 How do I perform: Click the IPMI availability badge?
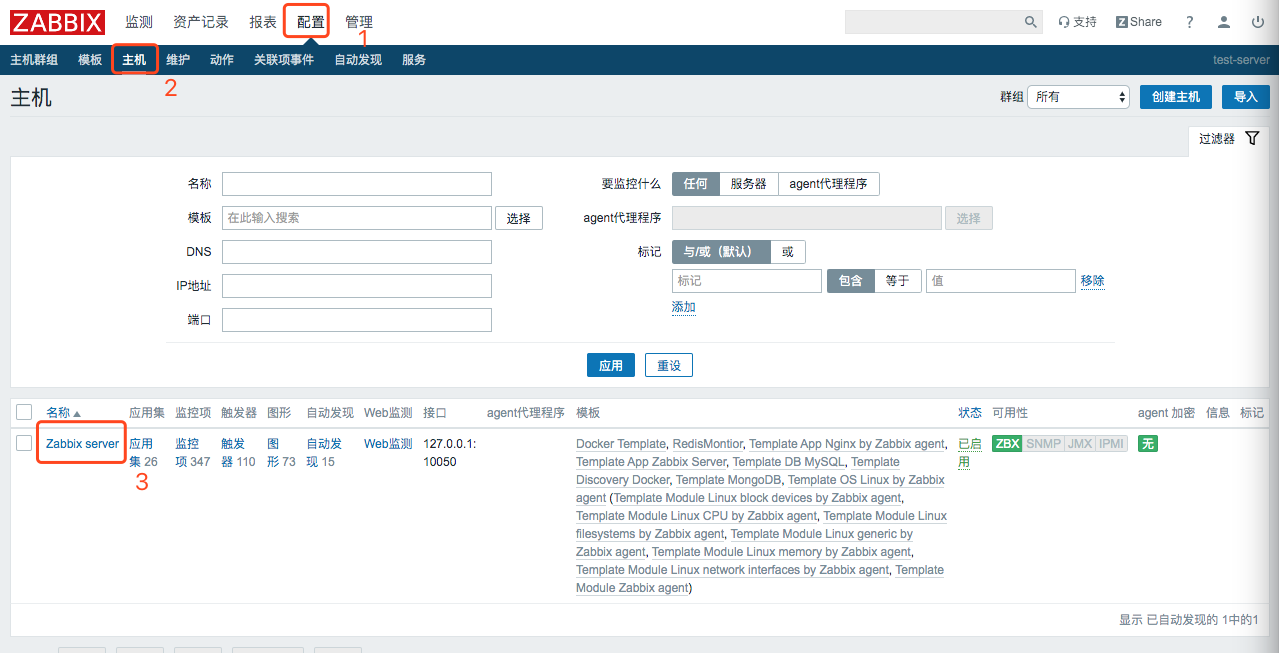[x=1112, y=444]
